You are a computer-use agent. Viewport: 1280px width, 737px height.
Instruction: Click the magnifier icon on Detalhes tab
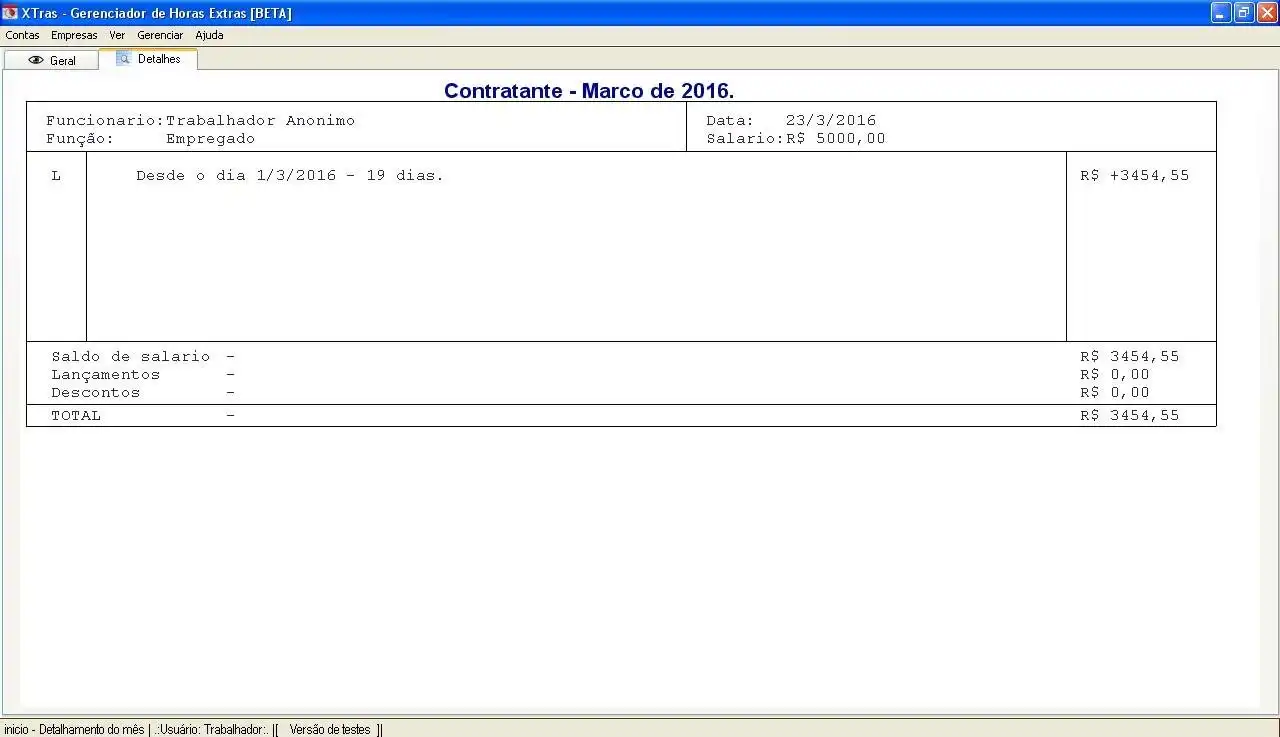click(124, 59)
